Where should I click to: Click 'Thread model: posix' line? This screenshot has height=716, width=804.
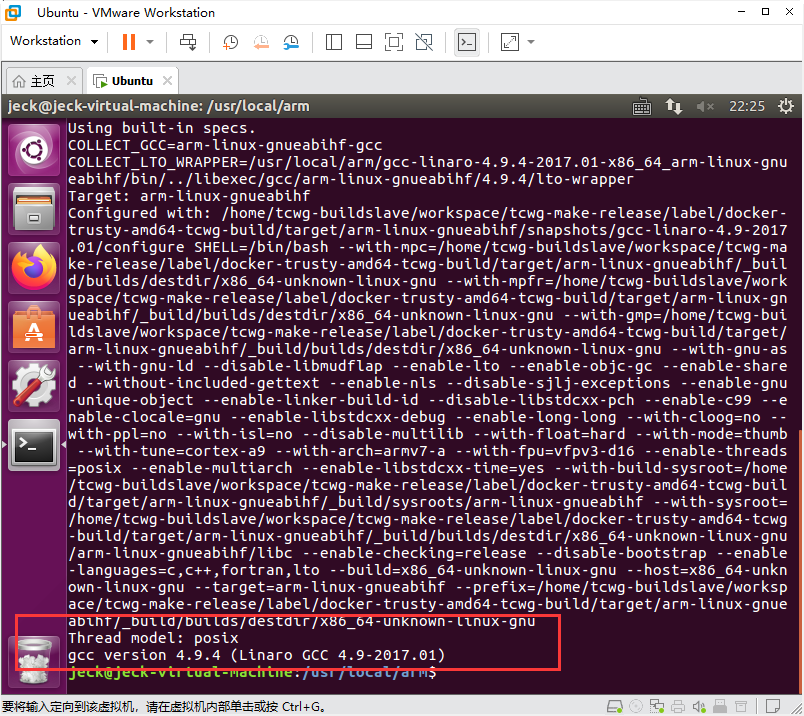(153, 638)
